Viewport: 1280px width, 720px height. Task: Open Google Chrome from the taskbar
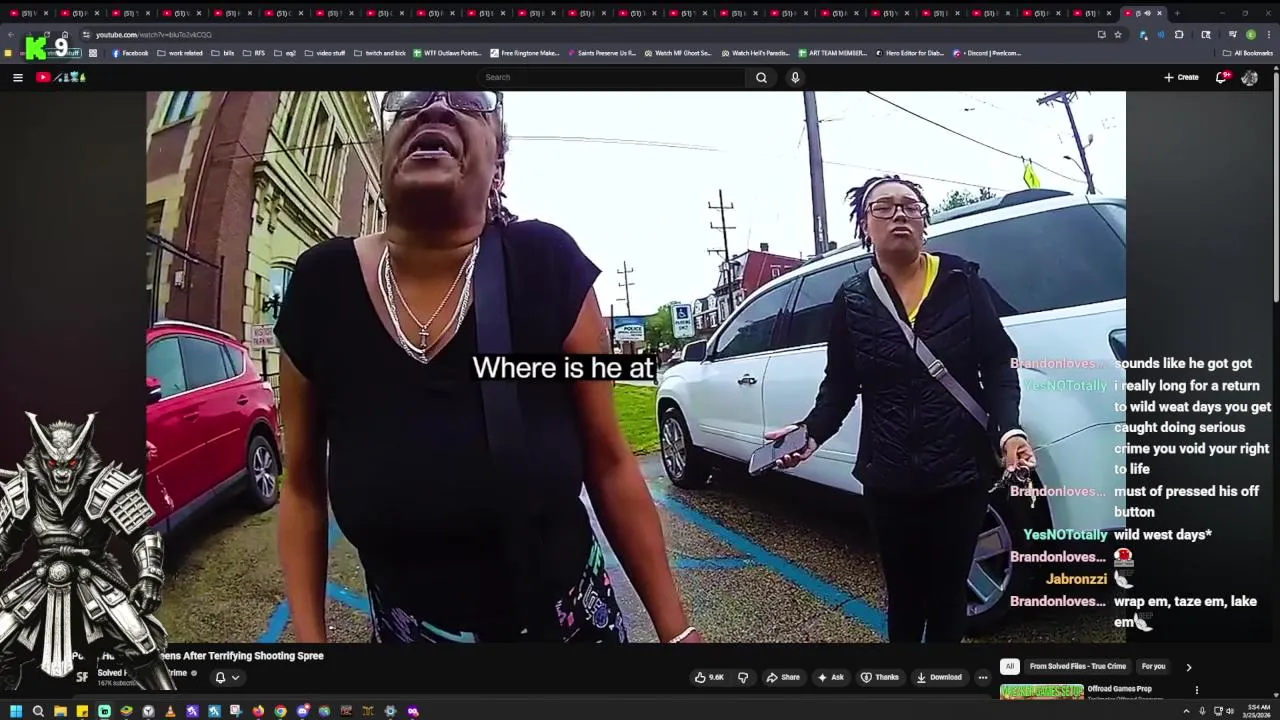tap(280, 711)
